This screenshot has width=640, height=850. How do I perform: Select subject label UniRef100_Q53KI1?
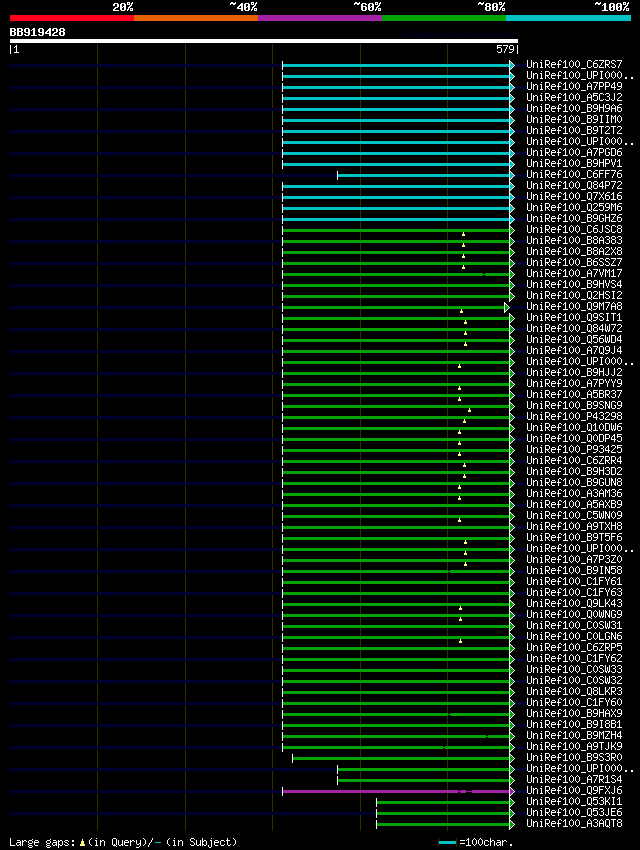574,801
